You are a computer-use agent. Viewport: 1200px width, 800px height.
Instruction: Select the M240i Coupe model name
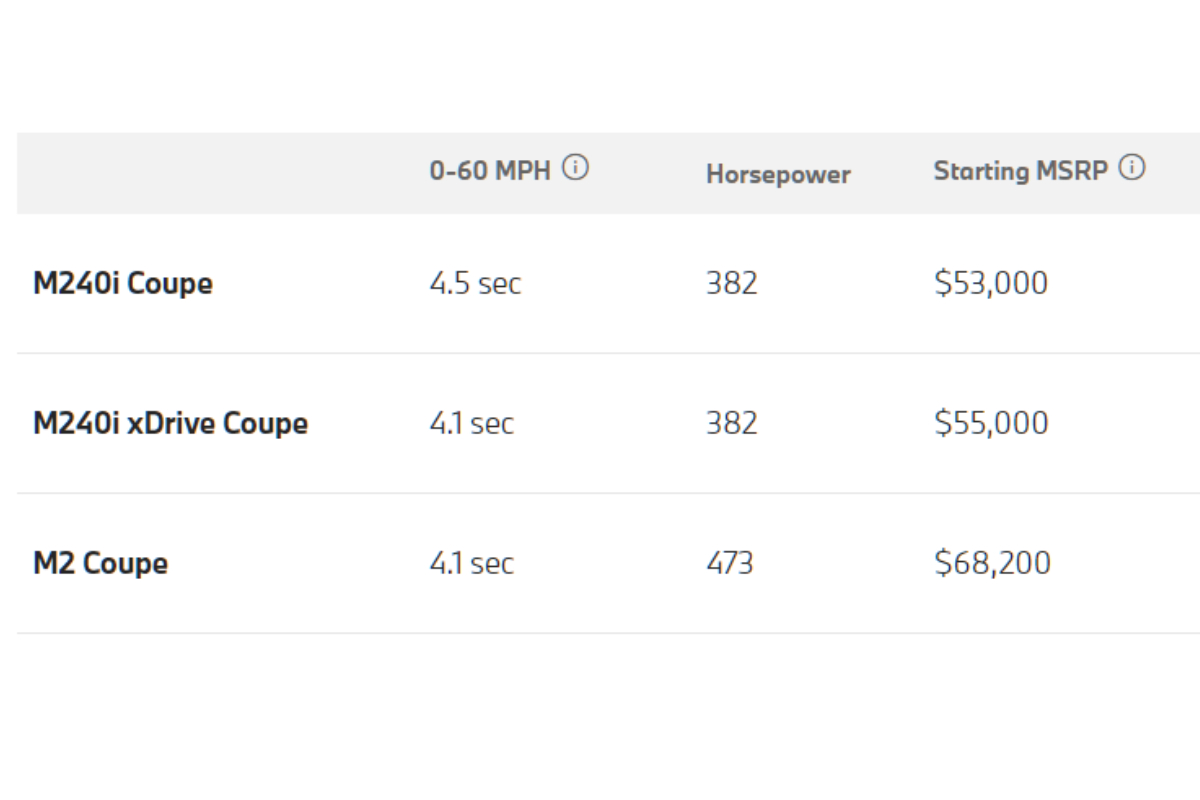[123, 284]
